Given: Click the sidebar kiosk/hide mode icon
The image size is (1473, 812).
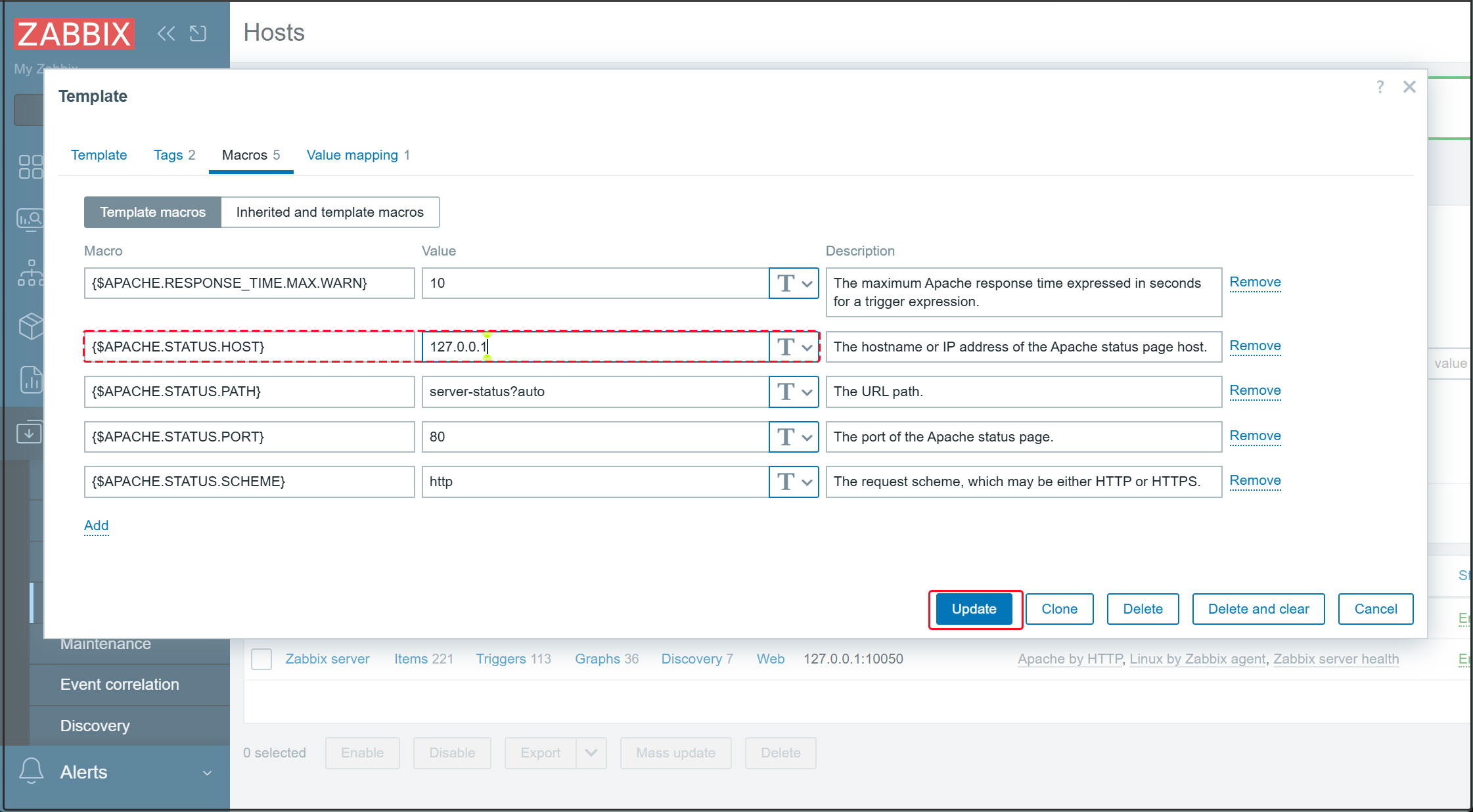Looking at the screenshot, I should (x=198, y=34).
